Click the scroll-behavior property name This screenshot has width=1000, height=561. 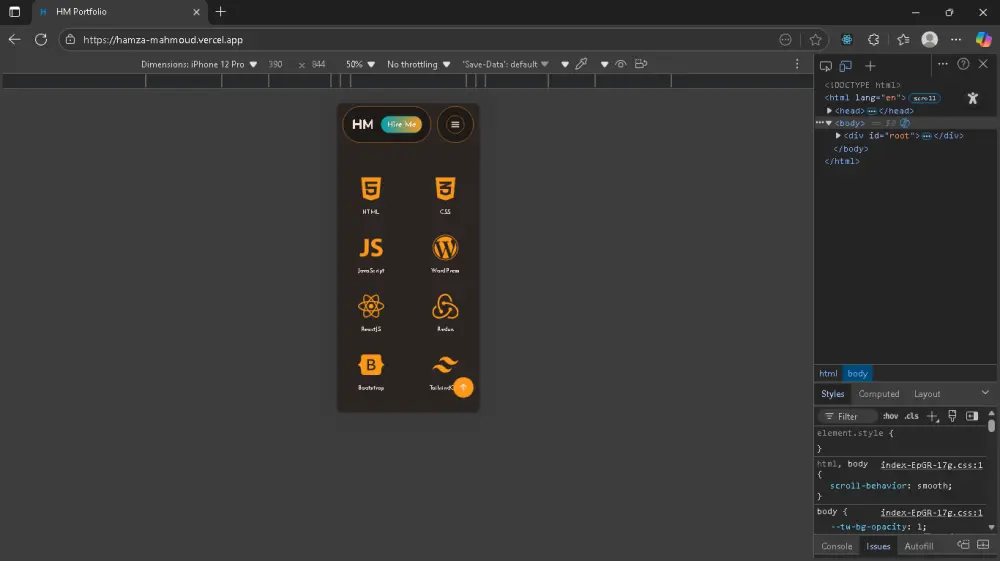click(869, 486)
